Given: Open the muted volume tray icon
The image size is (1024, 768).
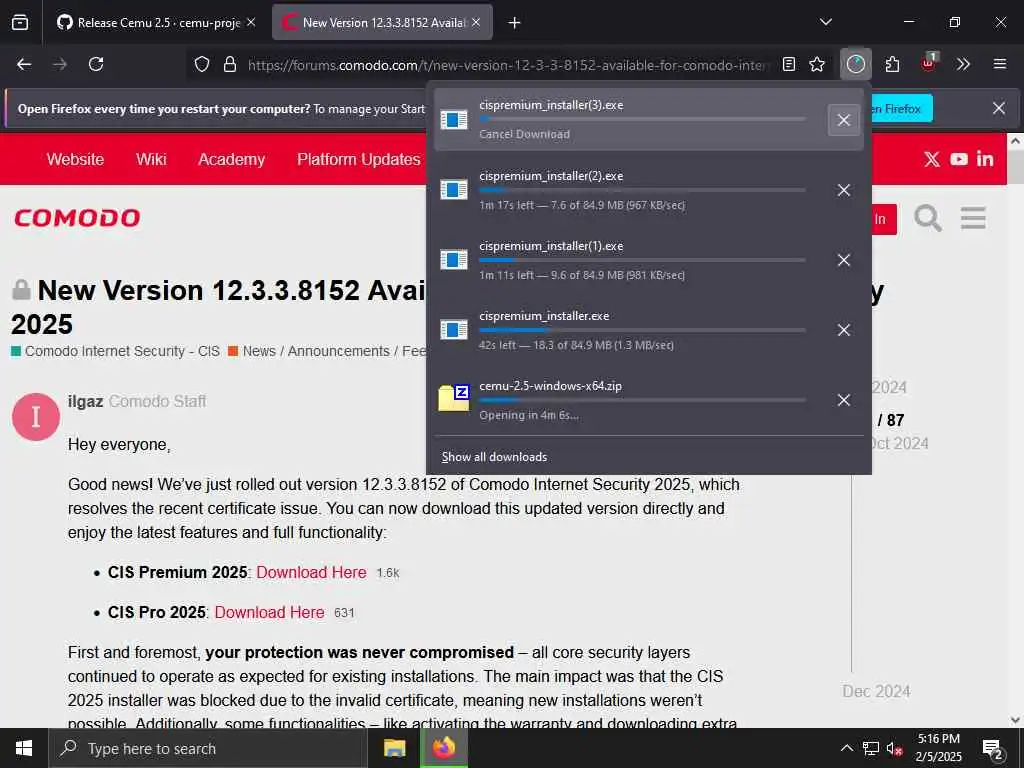Looking at the screenshot, I should pos(895,748).
